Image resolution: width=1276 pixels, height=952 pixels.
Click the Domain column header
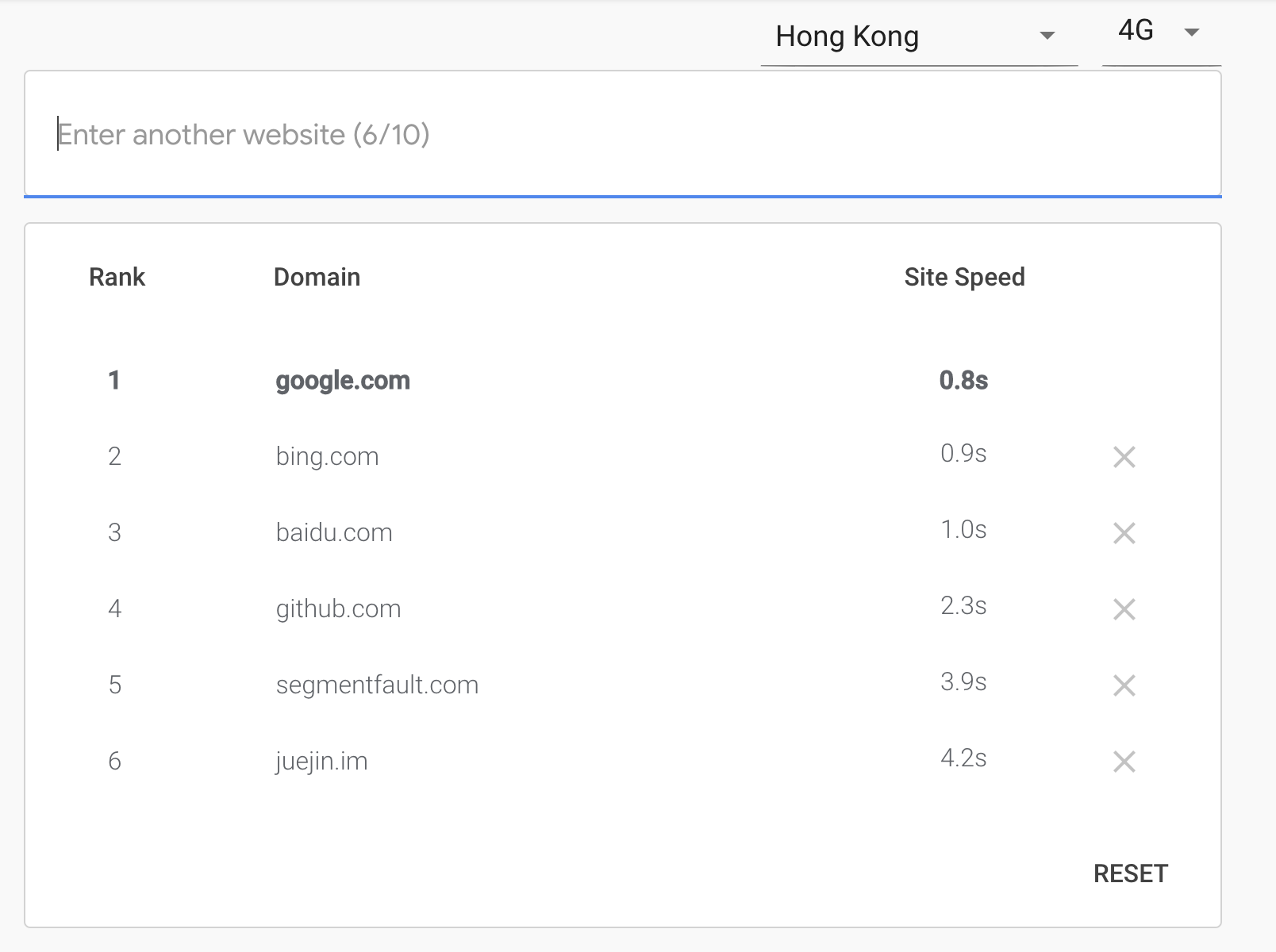(317, 277)
